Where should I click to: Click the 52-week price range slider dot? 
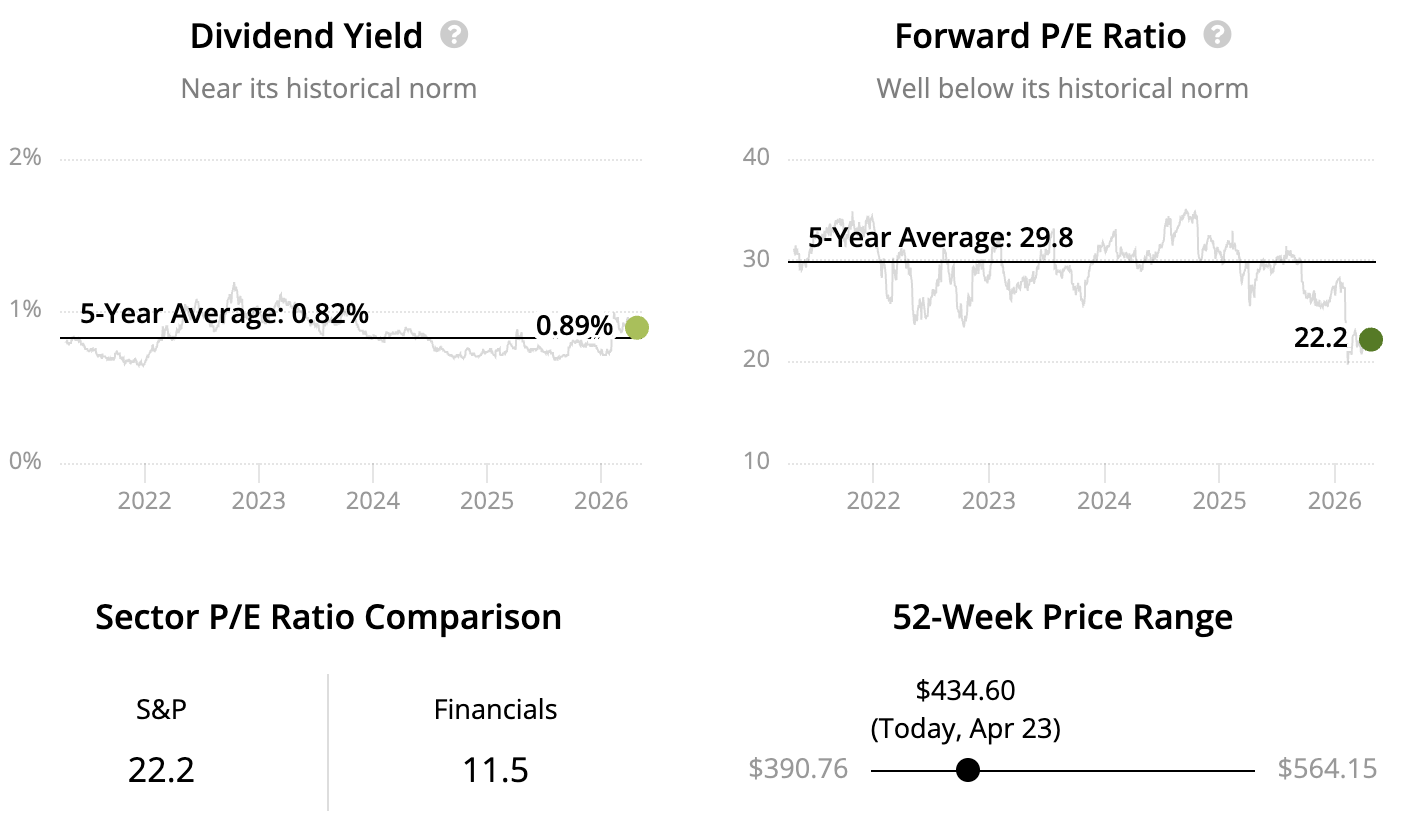967,770
